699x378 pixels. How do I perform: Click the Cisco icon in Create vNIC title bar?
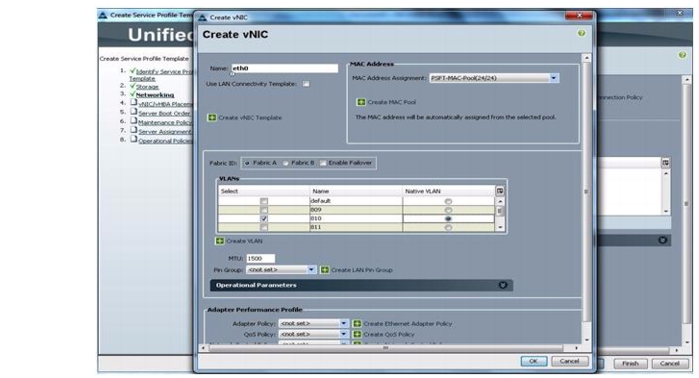coord(202,17)
